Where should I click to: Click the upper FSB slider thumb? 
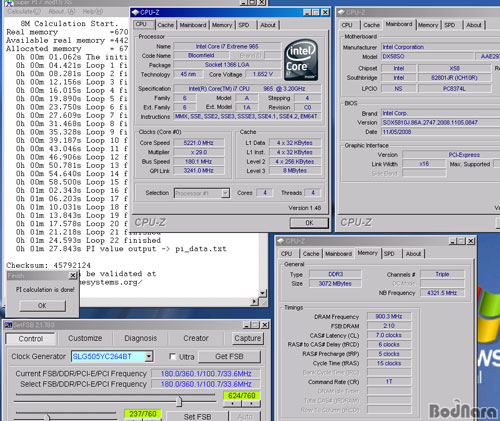(179, 401)
